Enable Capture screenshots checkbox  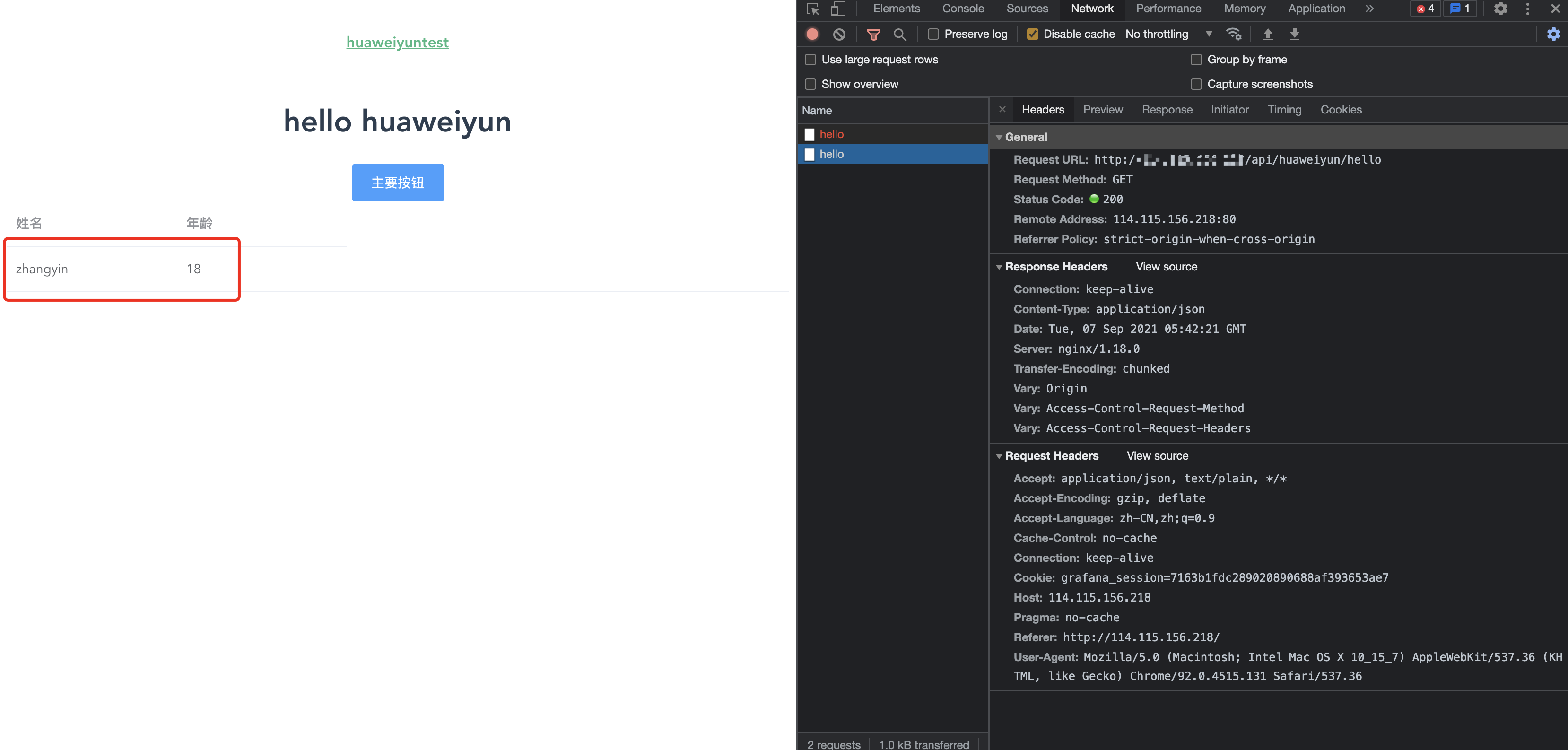pos(1196,84)
